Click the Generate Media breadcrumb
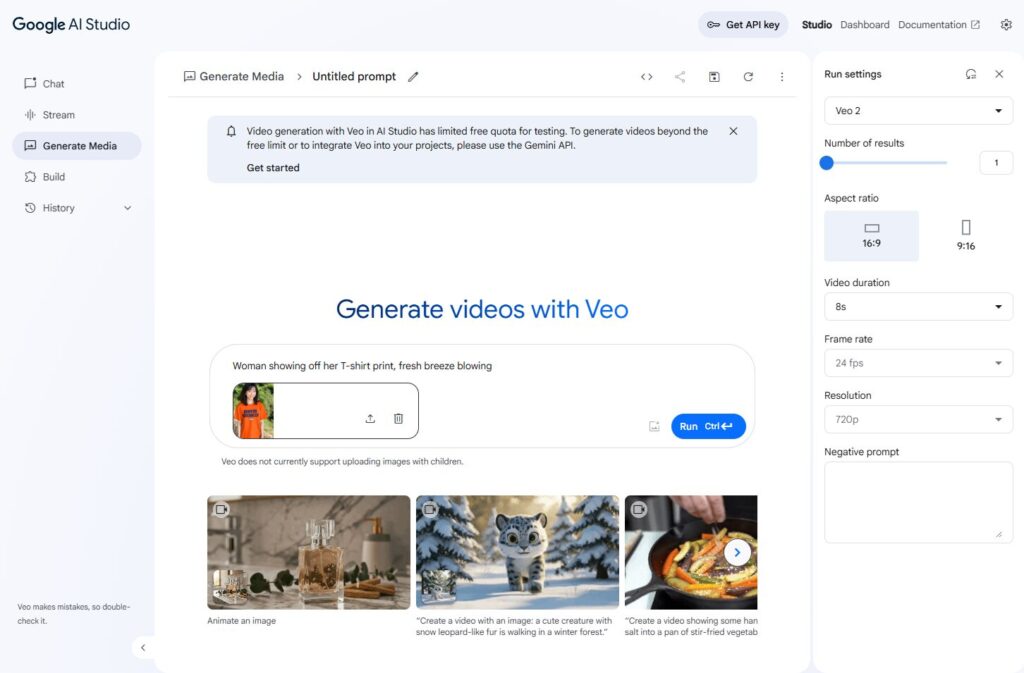This screenshot has width=1024, height=673. coord(234,76)
